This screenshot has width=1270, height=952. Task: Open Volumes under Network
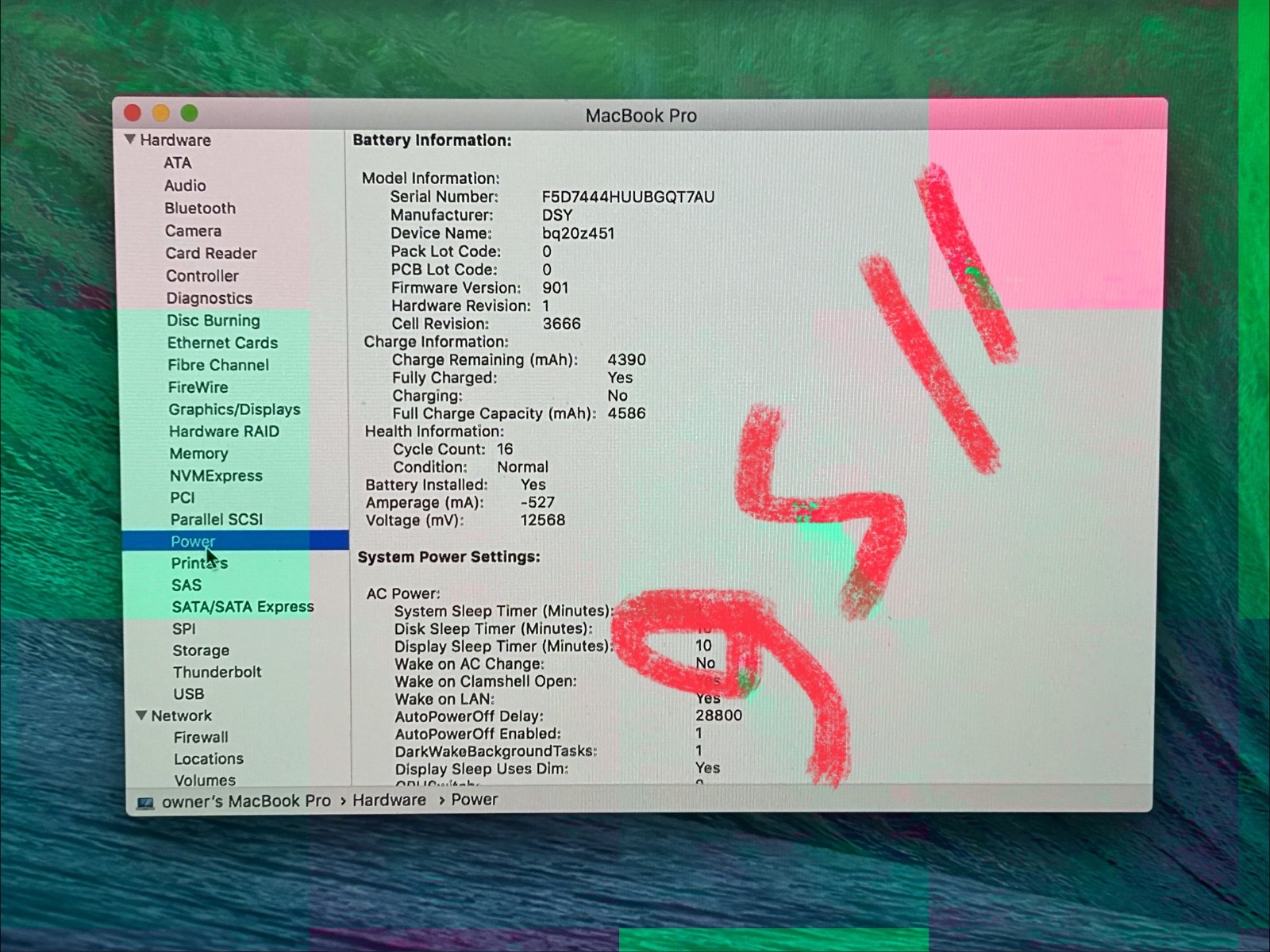pos(205,780)
